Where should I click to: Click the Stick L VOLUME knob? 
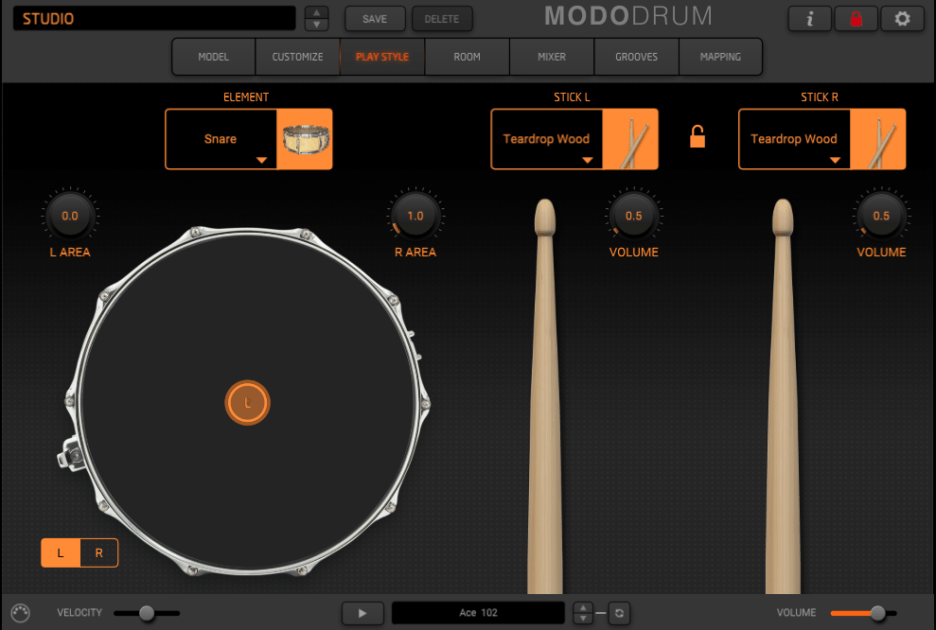tap(634, 216)
